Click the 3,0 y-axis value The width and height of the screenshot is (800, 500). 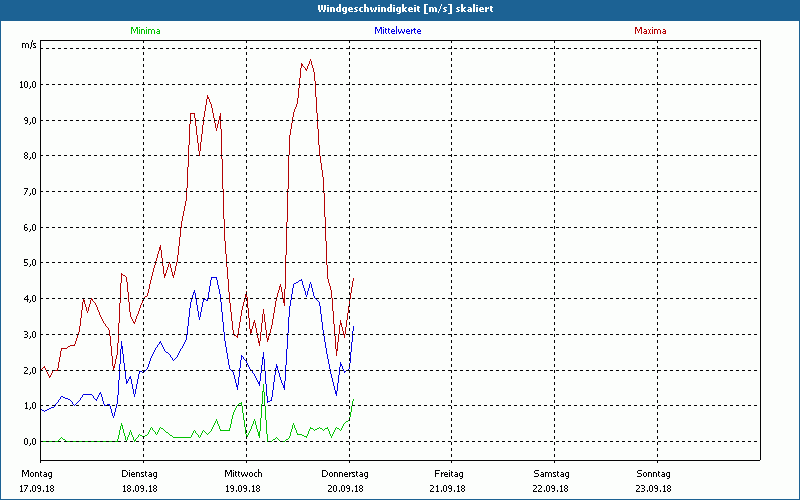[30, 335]
